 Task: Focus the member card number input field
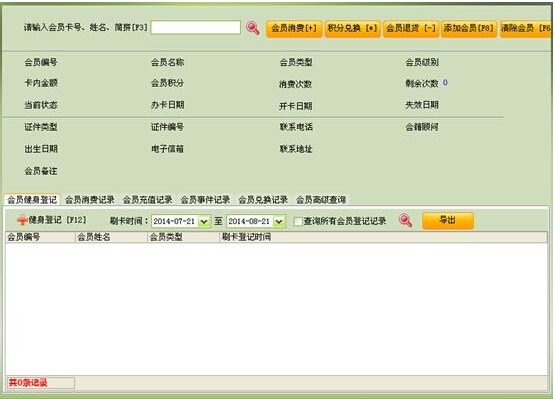pyautogui.click(x=196, y=27)
